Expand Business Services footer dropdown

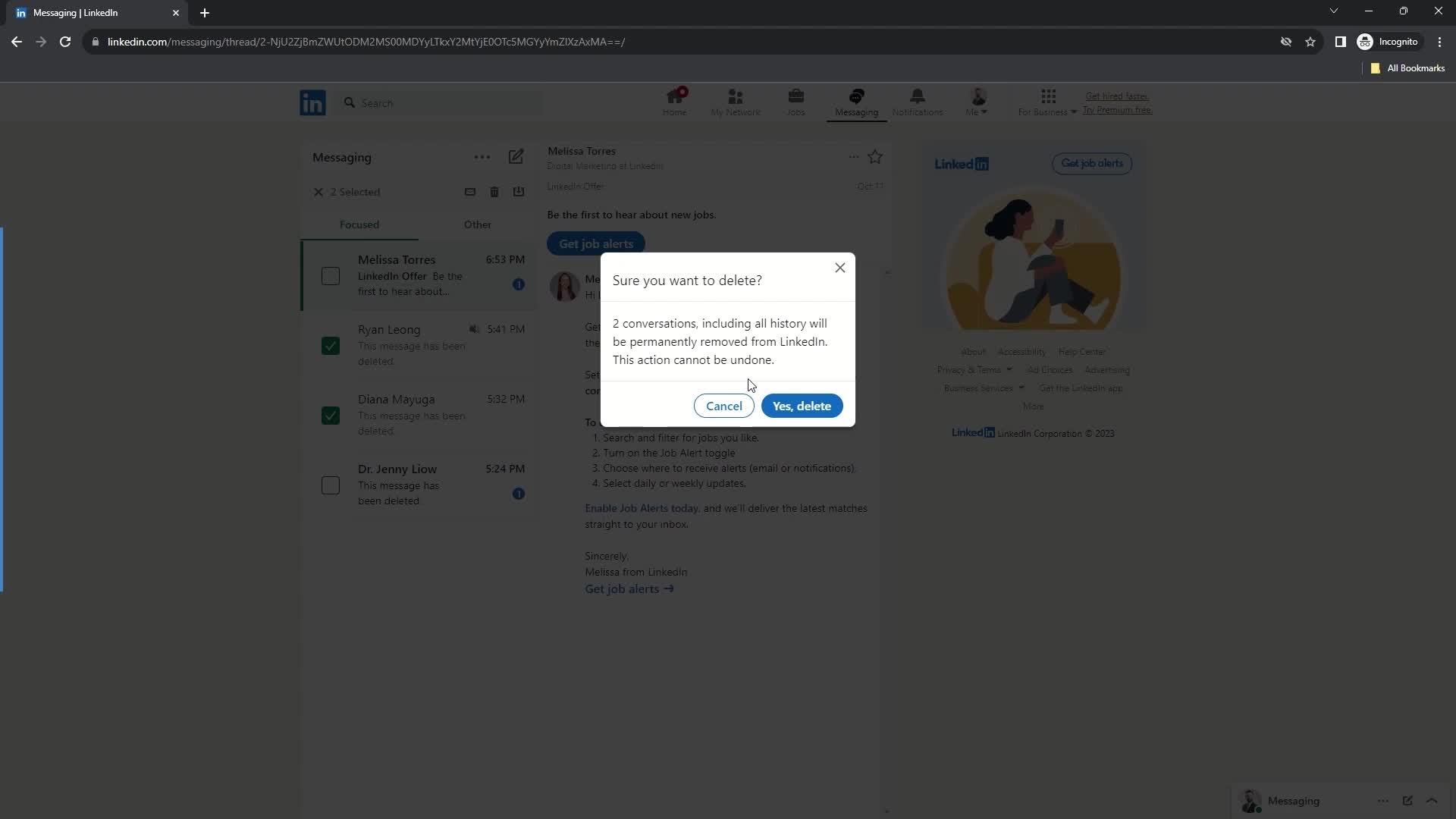click(x=984, y=388)
